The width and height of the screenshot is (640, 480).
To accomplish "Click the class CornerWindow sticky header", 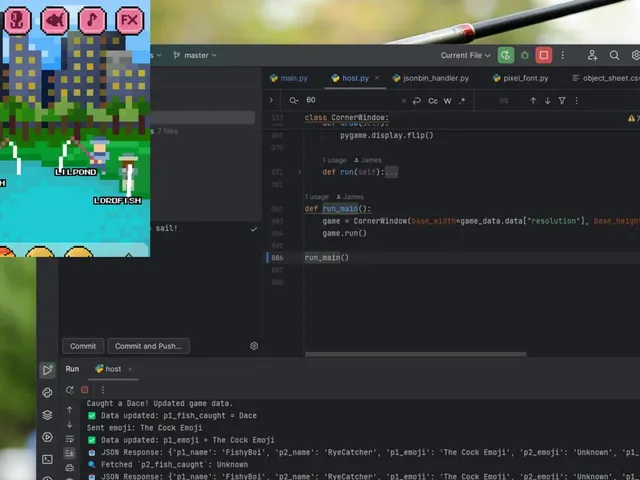I will coord(347,118).
